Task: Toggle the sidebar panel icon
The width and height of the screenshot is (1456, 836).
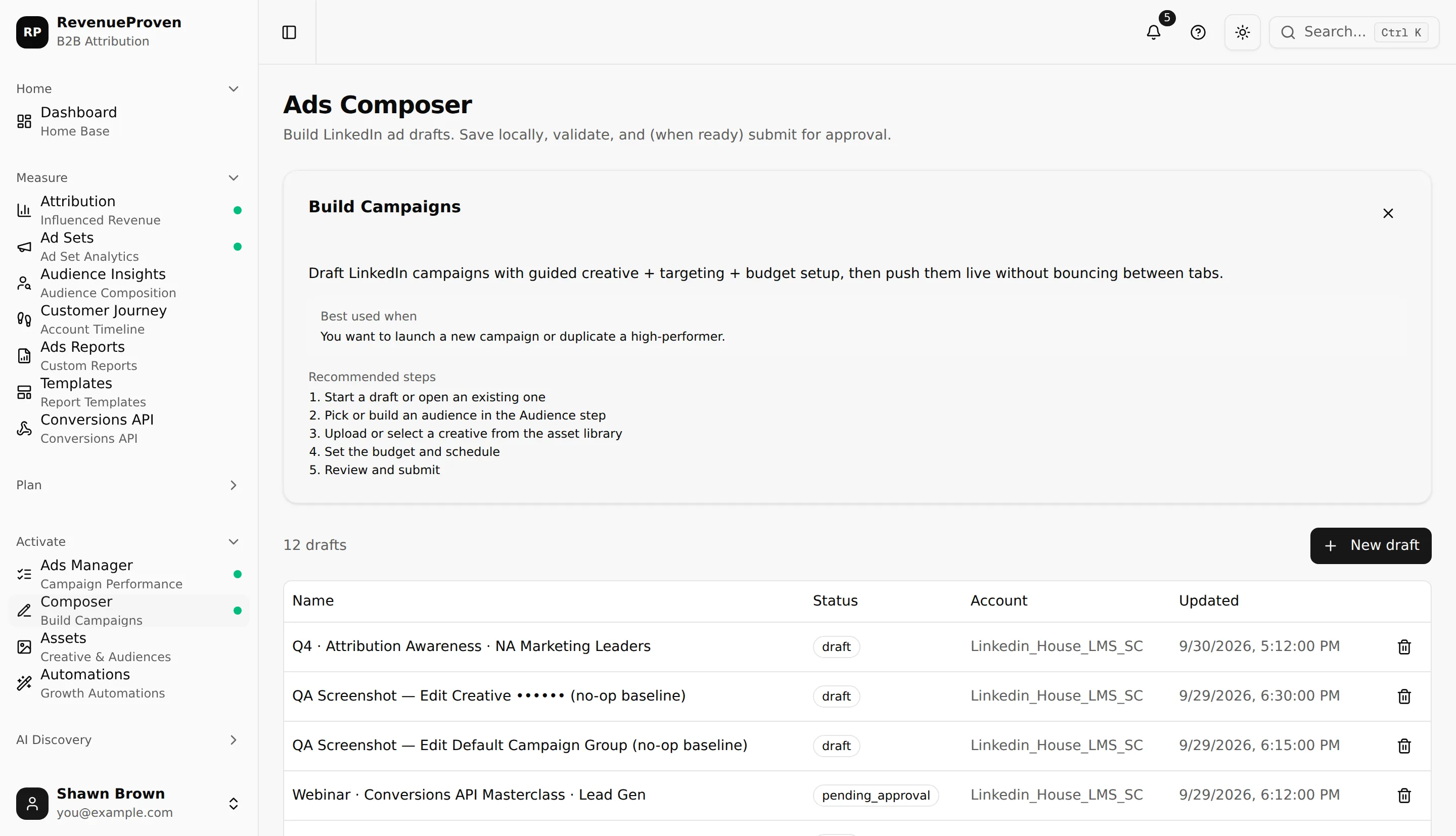Action: tap(289, 32)
